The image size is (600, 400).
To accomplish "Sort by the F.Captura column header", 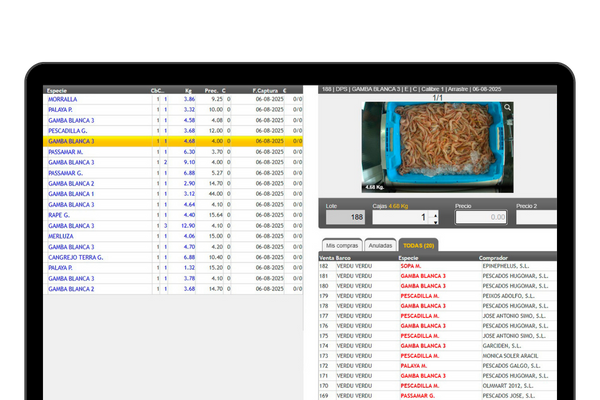I will click(265, 89).
